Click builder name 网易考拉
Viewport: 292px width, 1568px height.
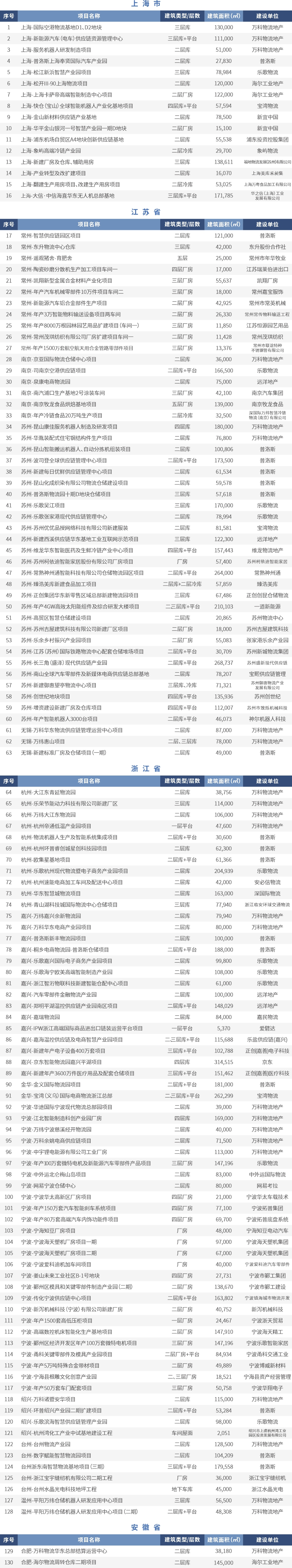point(267,1186)
